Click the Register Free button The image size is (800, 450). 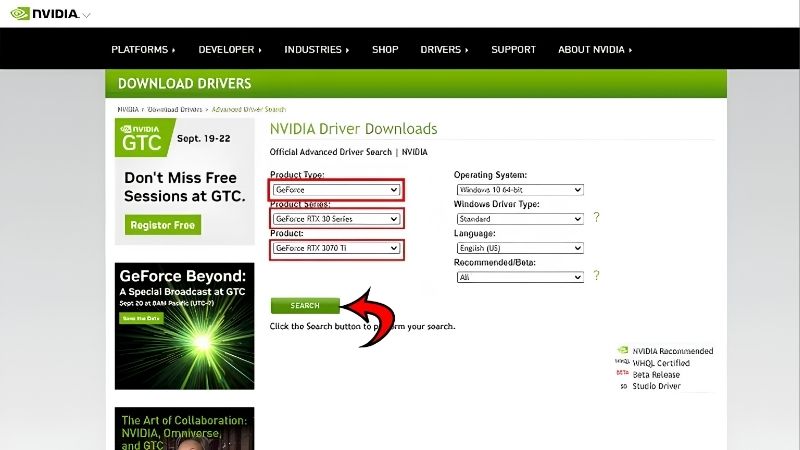(163, 225)
